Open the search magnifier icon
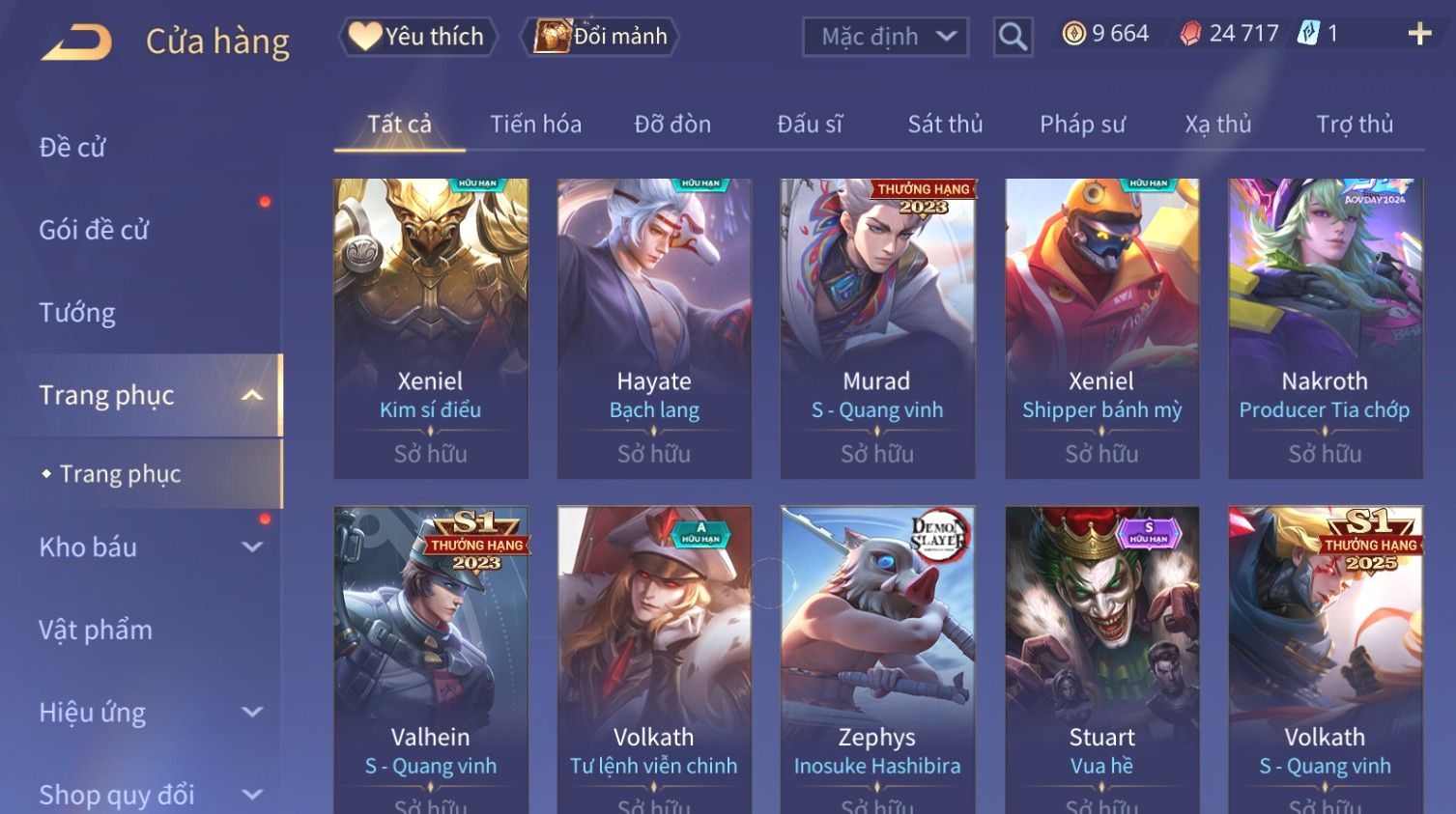This screenshot has width=1456, height=814. pyautogui.click(x=1013, y=37)
